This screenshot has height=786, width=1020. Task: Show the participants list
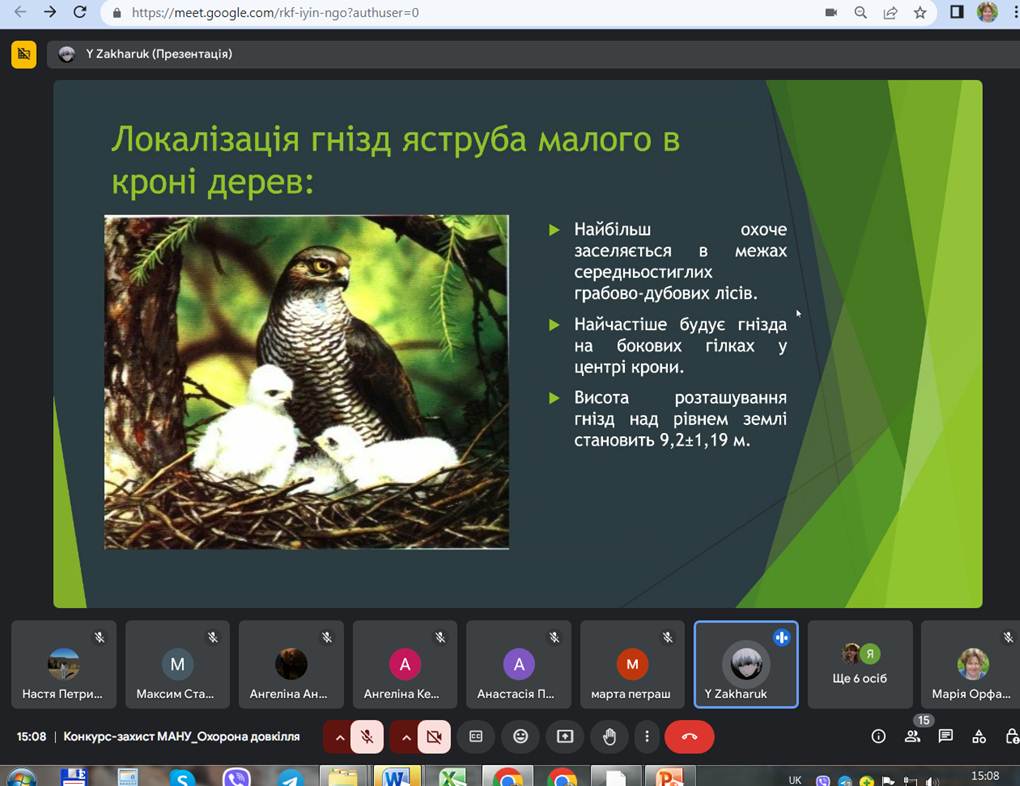[x=912, y=736]
